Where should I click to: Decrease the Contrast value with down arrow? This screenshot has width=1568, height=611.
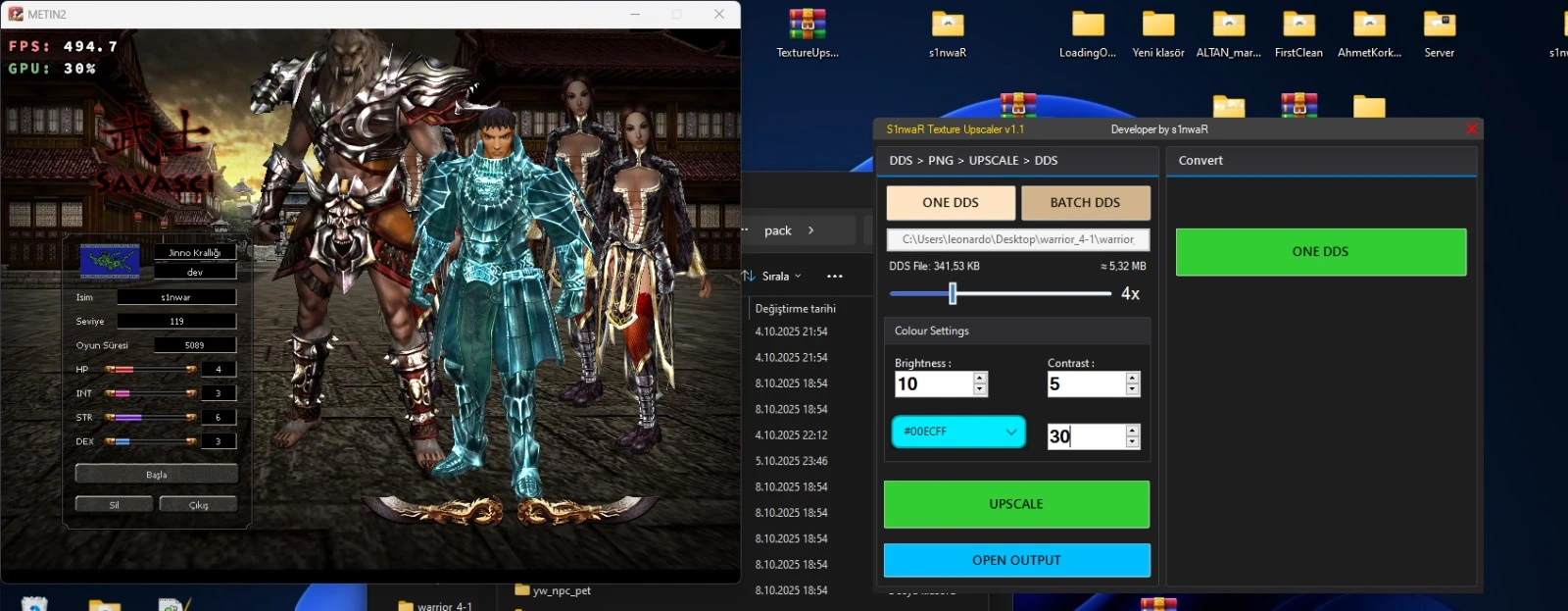coord(1133,389)
